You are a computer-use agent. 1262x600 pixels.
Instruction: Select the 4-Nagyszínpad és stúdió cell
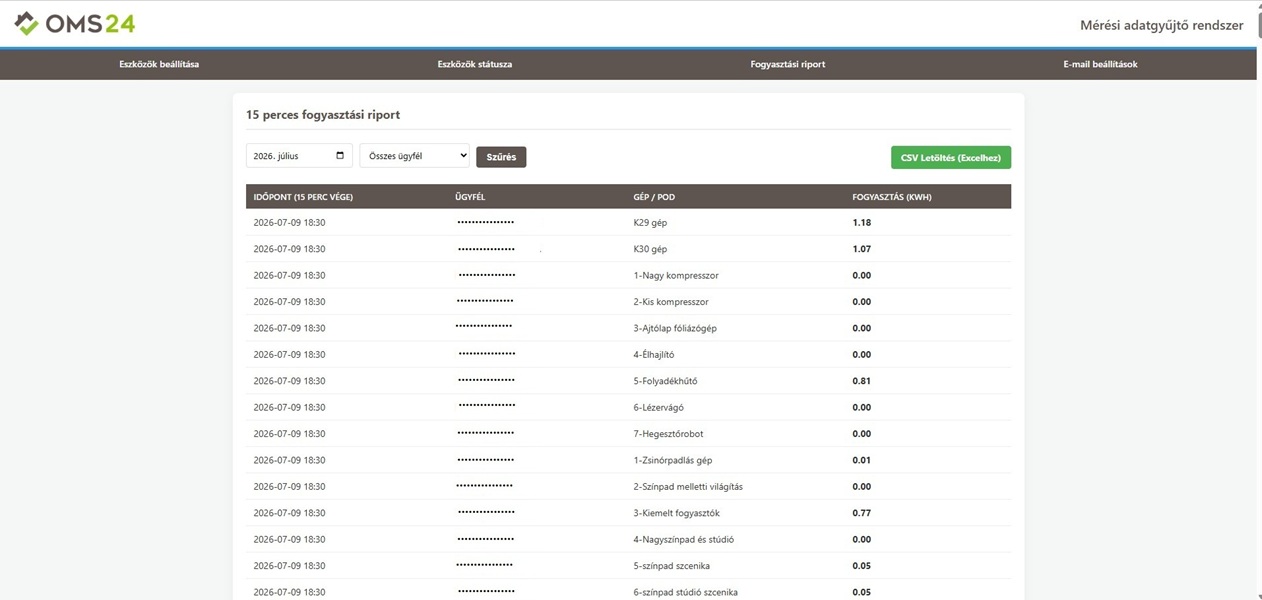684,540
